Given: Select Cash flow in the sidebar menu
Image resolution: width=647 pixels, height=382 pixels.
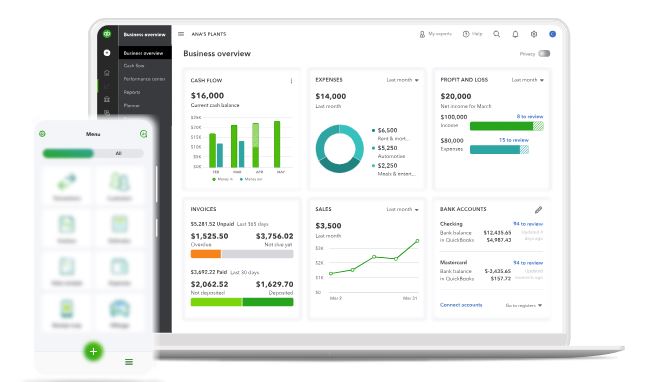Looking at the screenshot, I should pyautogui.click(x=134, y=66).
